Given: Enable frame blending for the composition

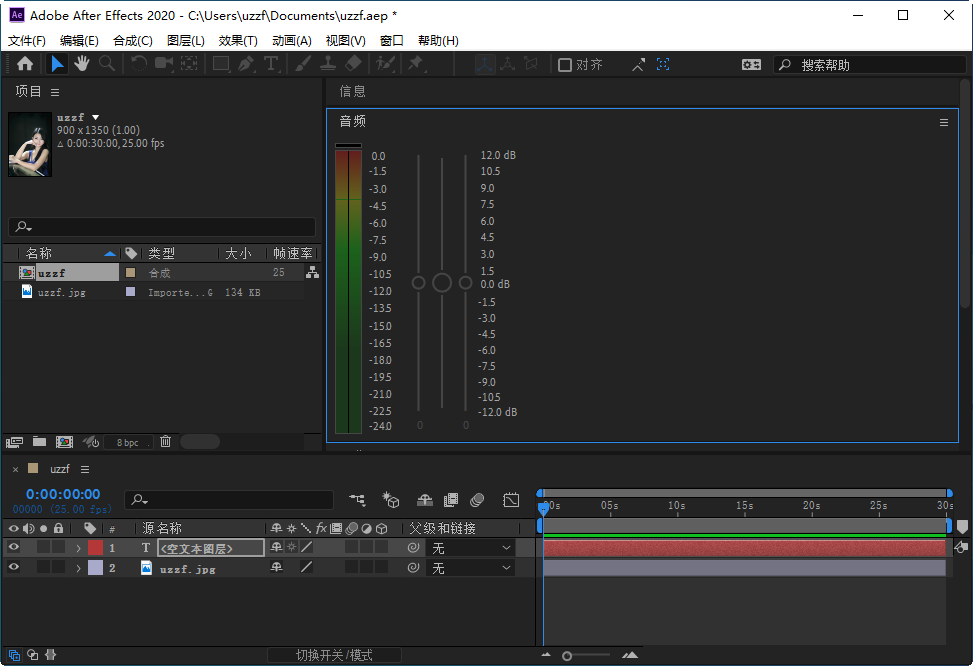Looking at the screenshot, I should [x=450, y=500].
